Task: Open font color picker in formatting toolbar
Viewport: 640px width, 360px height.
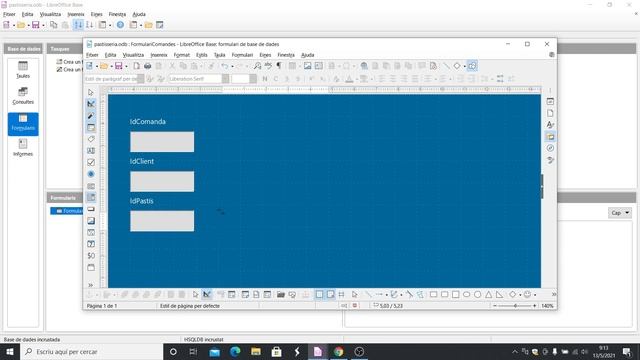Action: pyautogui.click(x=349, y=79)
